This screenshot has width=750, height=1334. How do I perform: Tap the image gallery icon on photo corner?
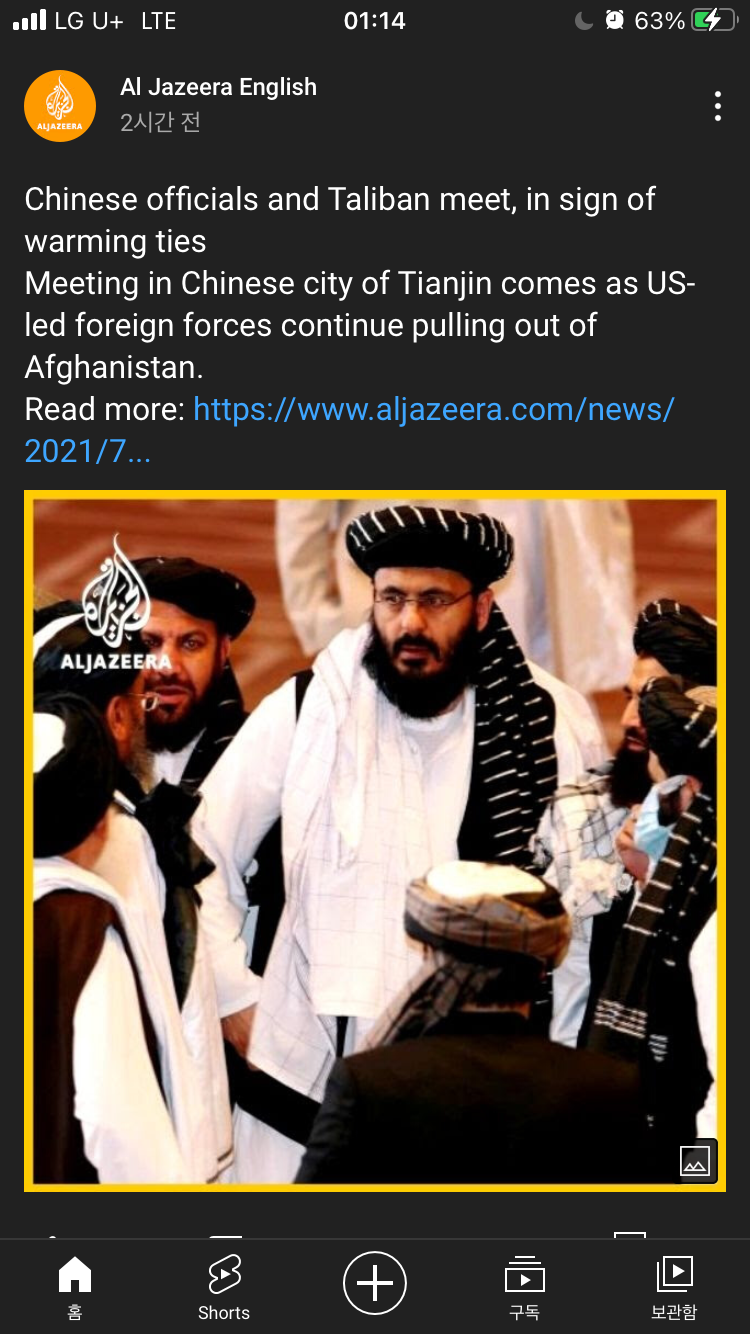pos(695,1160)
